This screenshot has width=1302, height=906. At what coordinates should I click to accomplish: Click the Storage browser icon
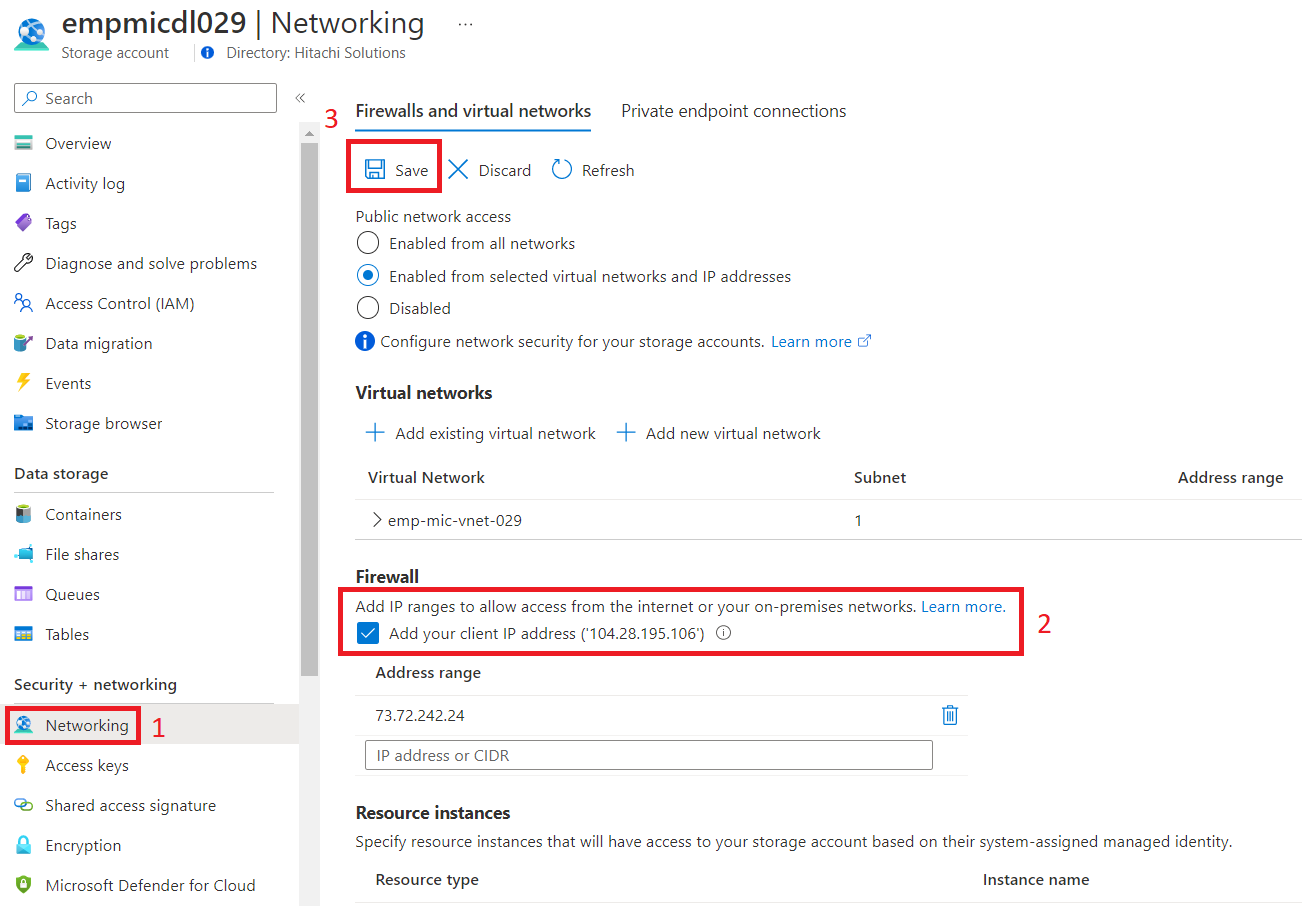point(24,423)
